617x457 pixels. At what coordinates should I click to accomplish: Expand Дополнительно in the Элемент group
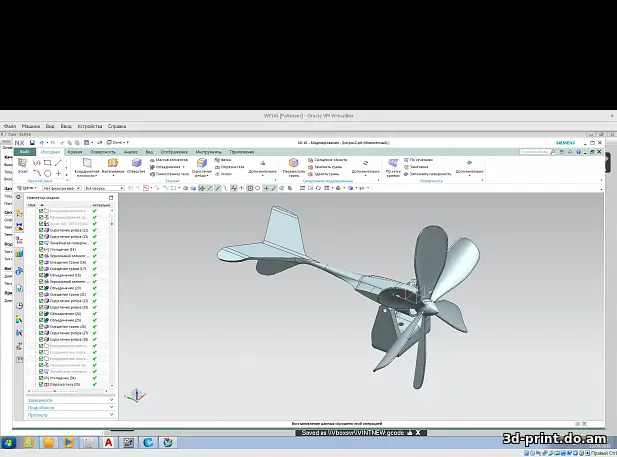[x=262, y=167]
